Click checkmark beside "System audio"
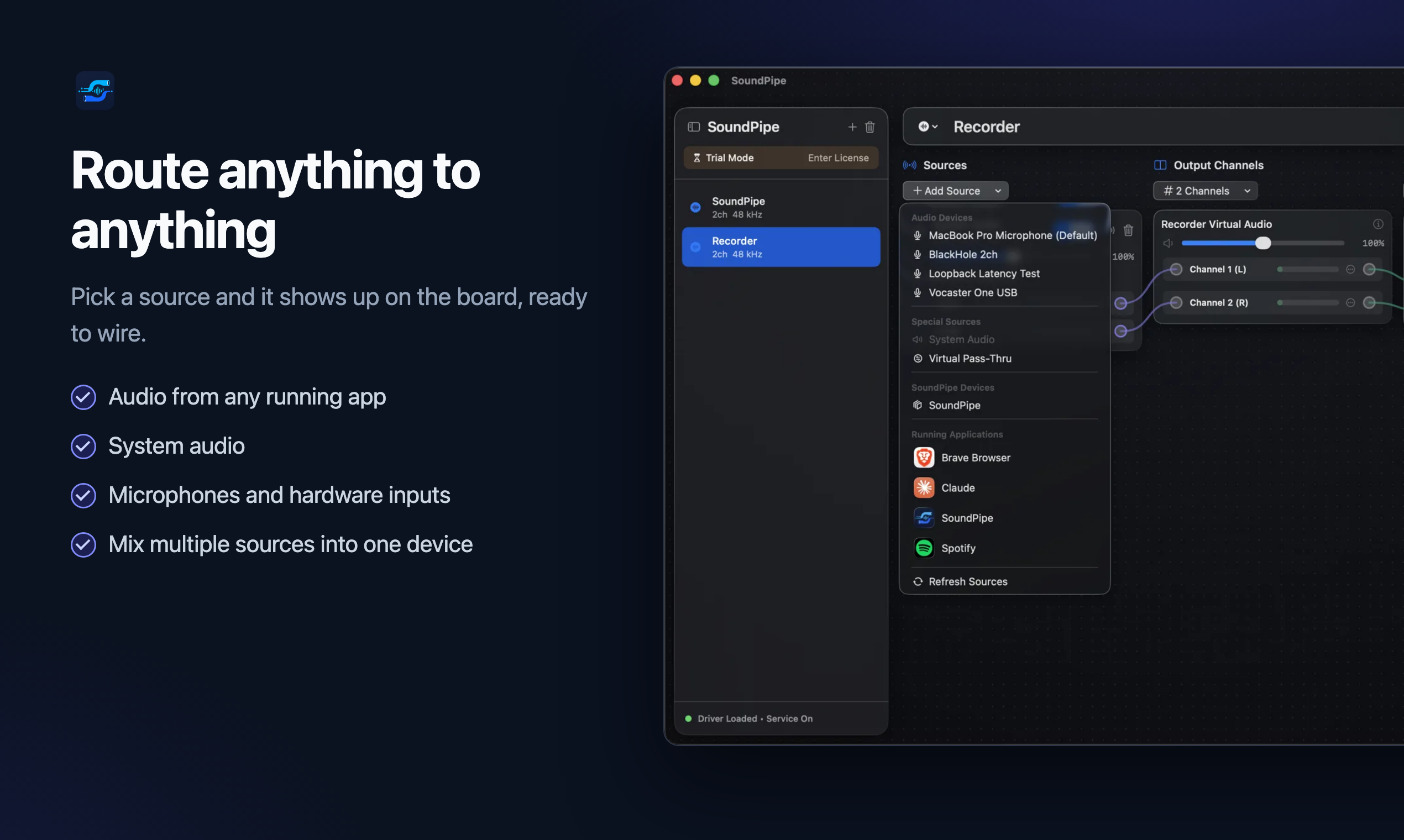Viewport: 1404px width, 840px height. pyautogui.click(x=83, y=446)
